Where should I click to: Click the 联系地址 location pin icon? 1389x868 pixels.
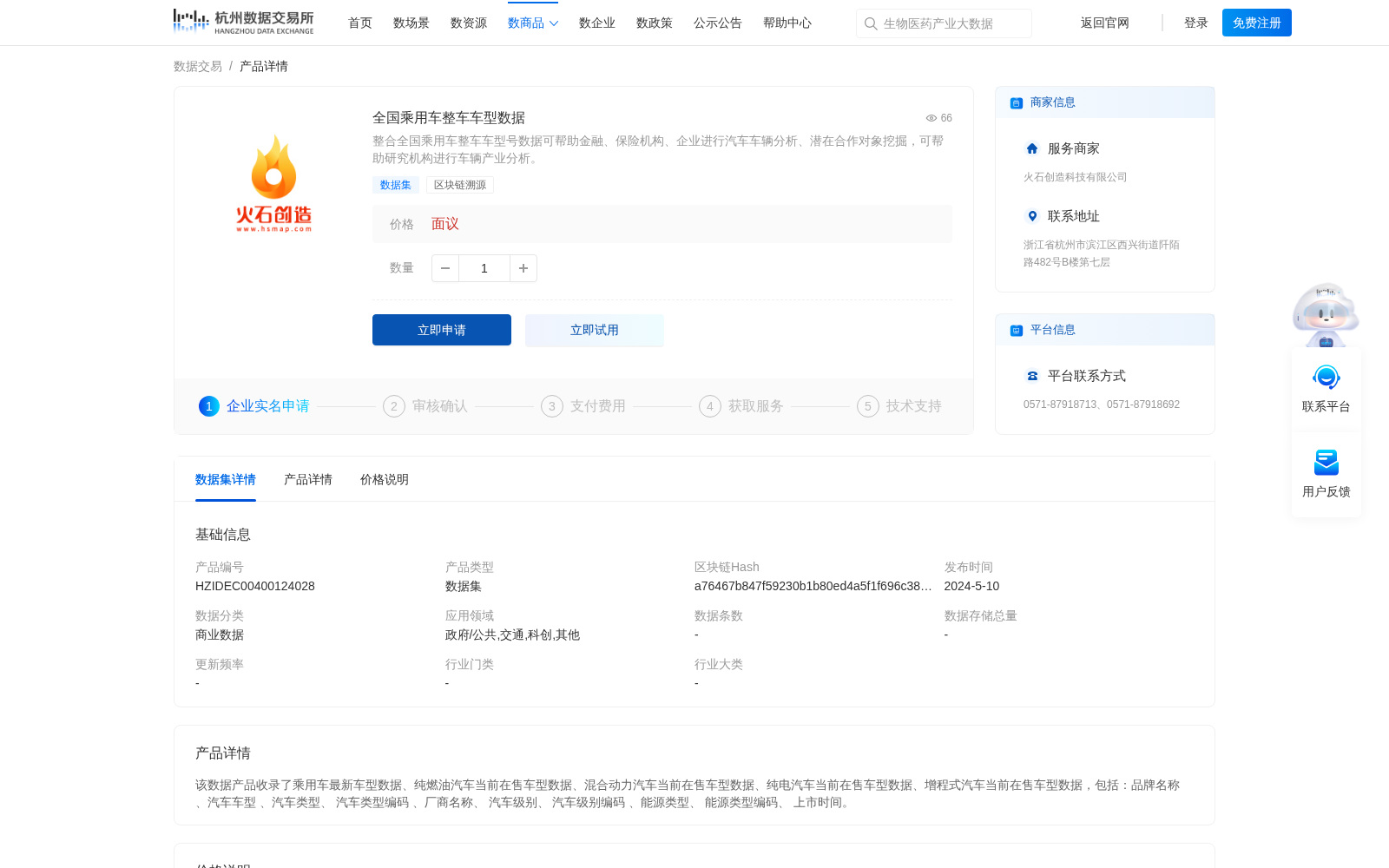pos(1032,216)
